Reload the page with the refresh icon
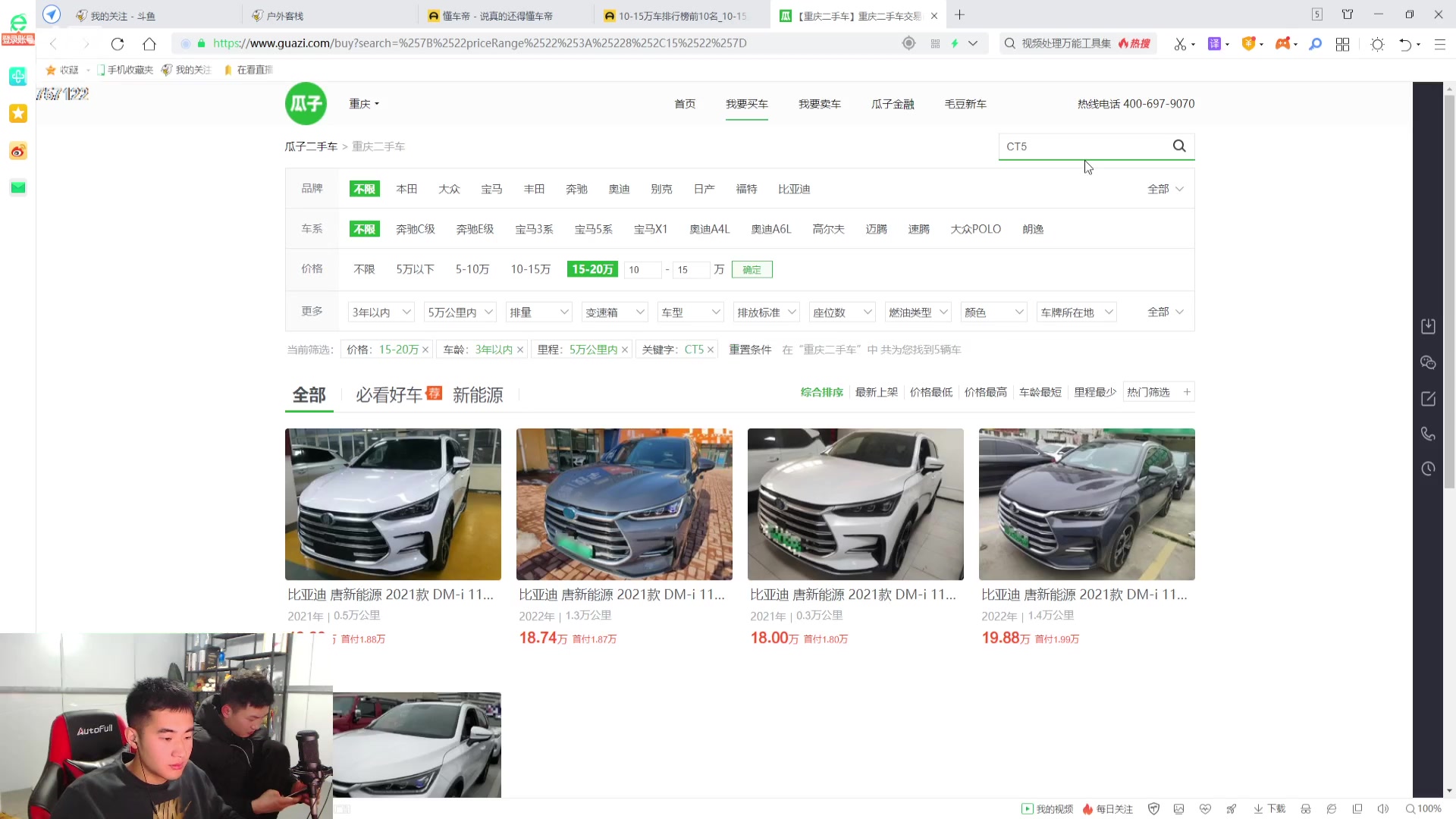Screen dimensions: 1456x819 click(x=117, y=44)
